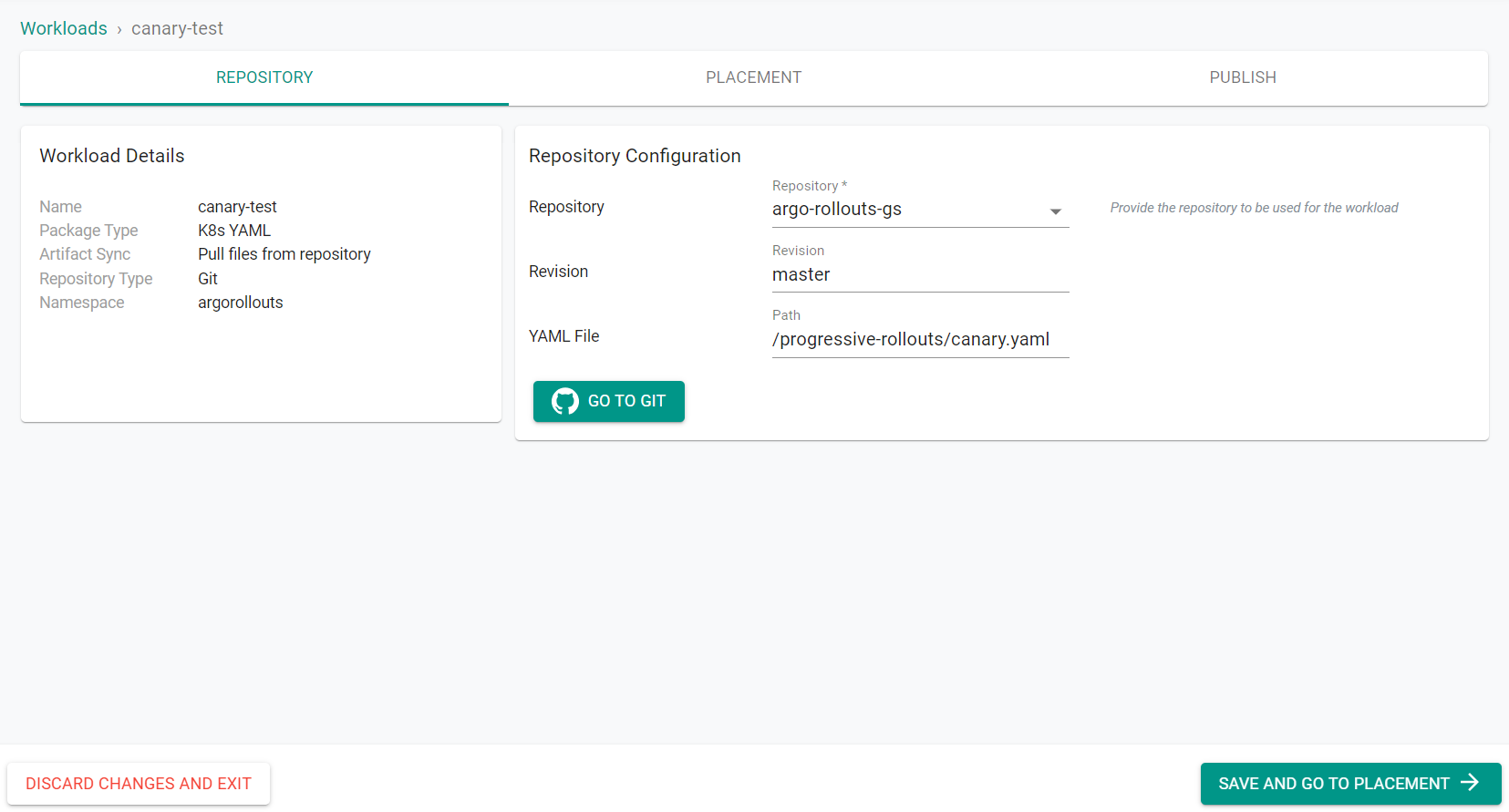This screenshot has width=1509, height=812.
Task: Click the 'Pull files from repository' value
Action: pyautogui.click(x=284, y=254)
